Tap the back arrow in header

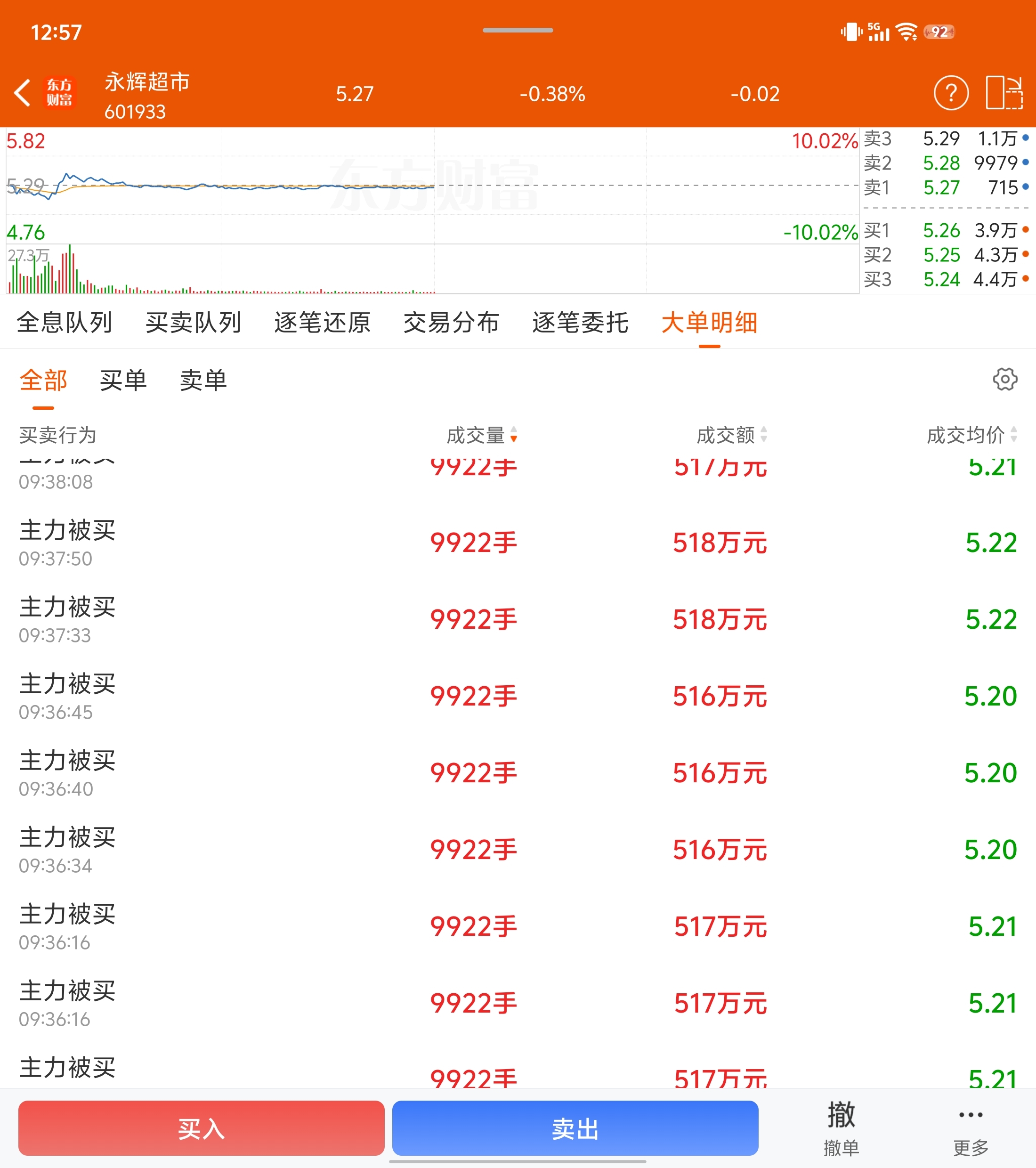[22, 93]
